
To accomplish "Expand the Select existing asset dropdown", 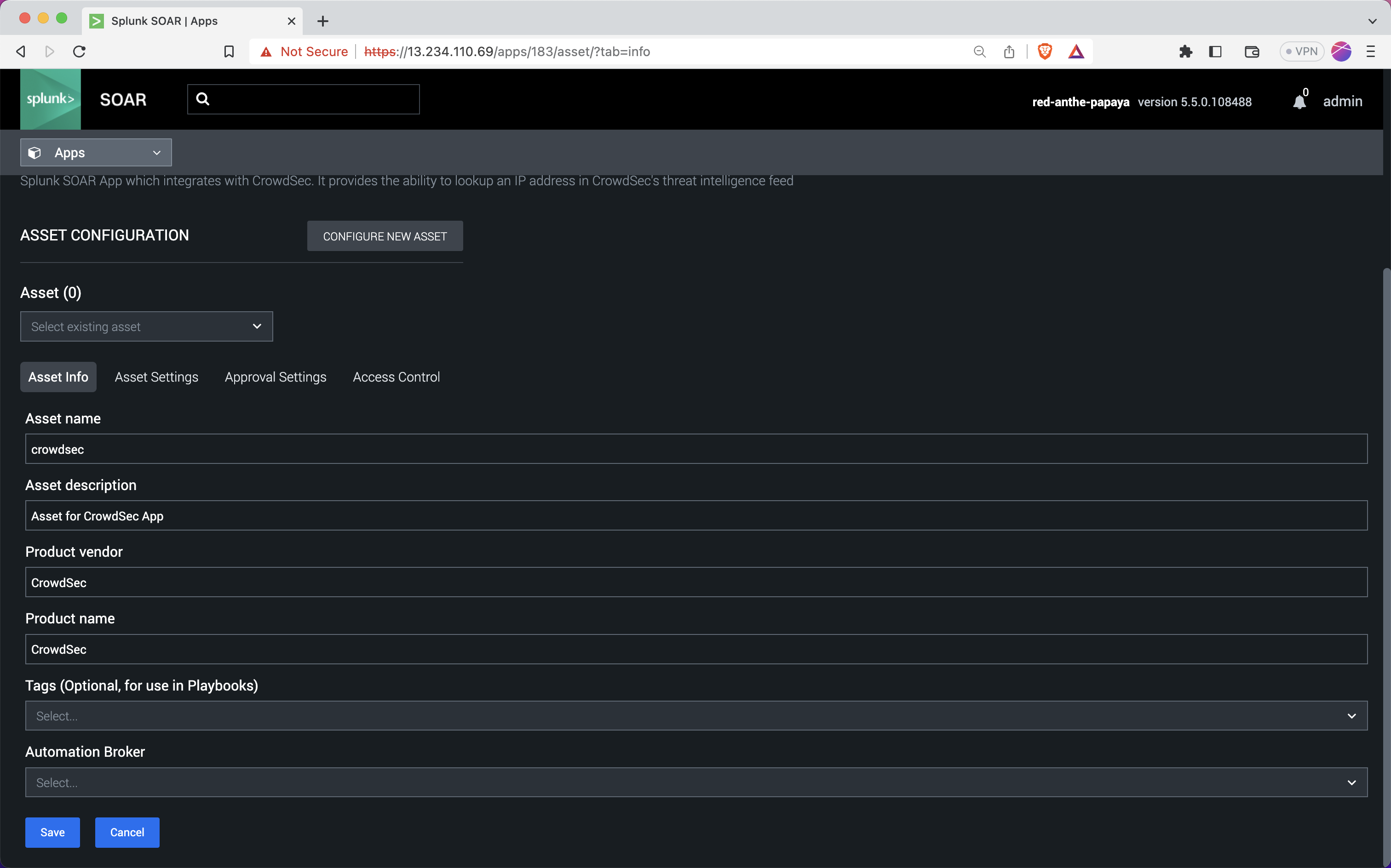I will 146,326.
